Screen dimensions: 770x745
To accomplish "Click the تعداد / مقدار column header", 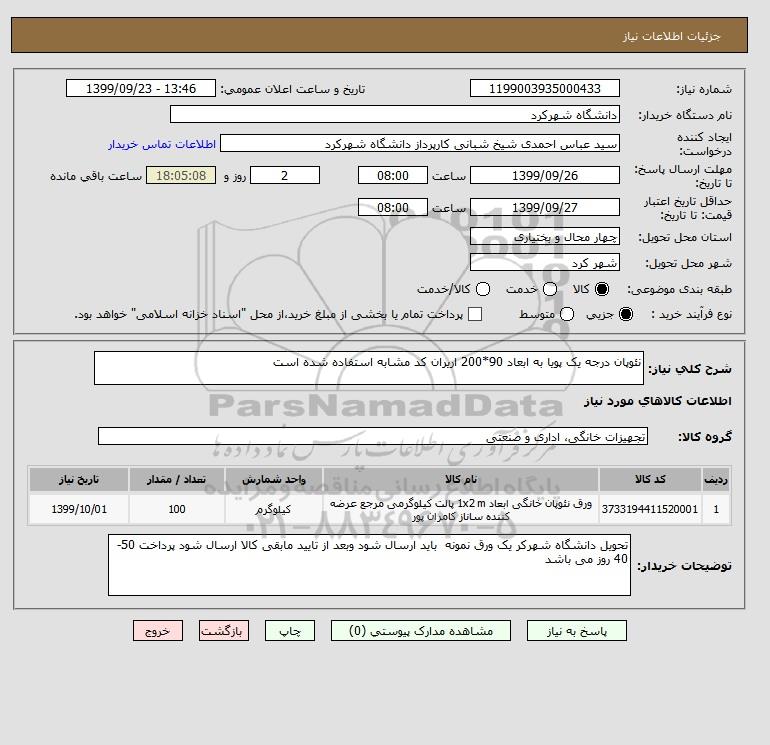I will (177, 479).
